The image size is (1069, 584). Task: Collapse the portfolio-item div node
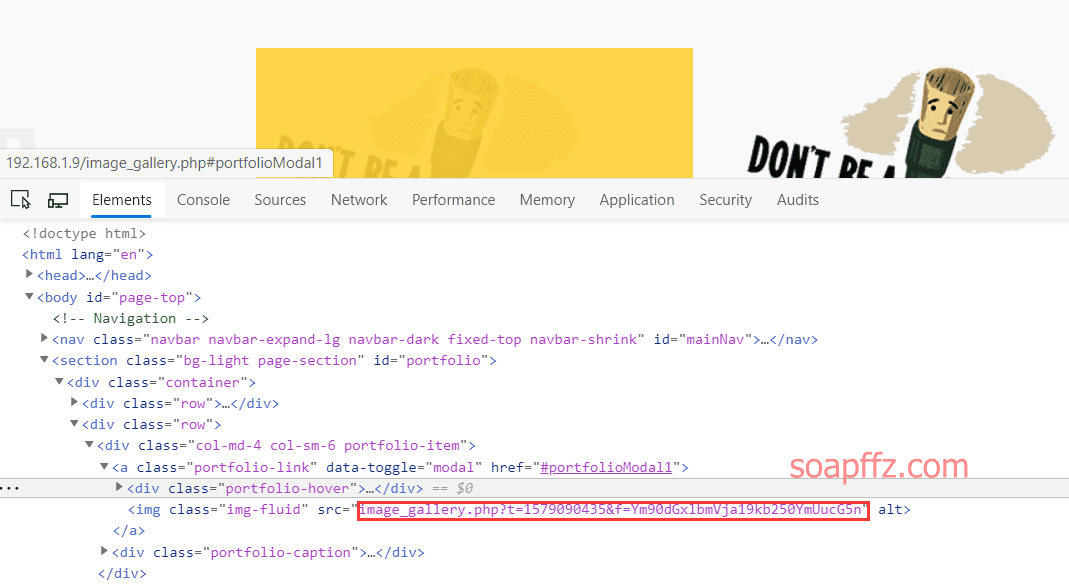(x=89, y=444)
